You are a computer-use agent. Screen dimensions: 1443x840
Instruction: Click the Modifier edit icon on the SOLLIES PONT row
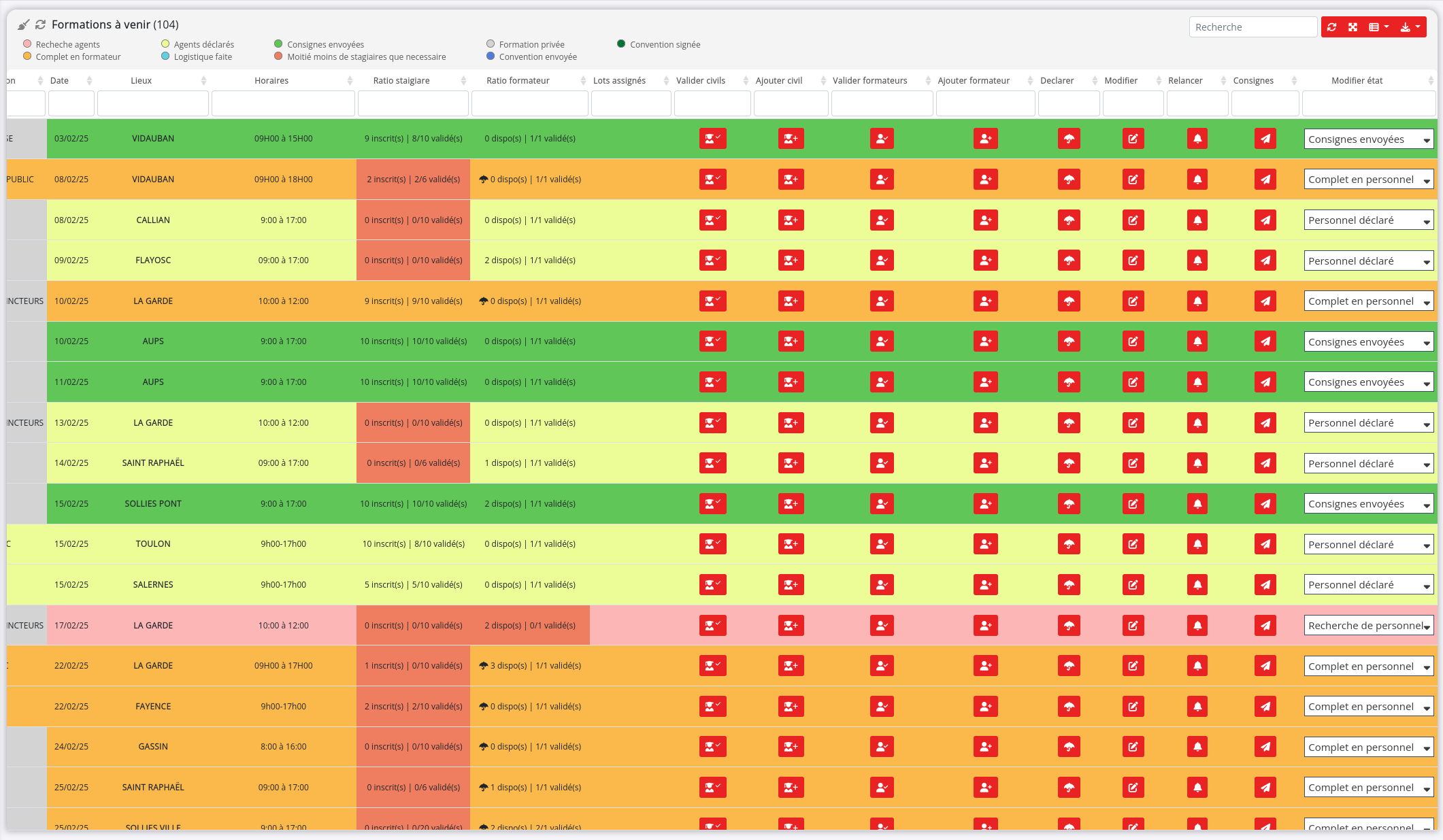(x=1133, y=504)
